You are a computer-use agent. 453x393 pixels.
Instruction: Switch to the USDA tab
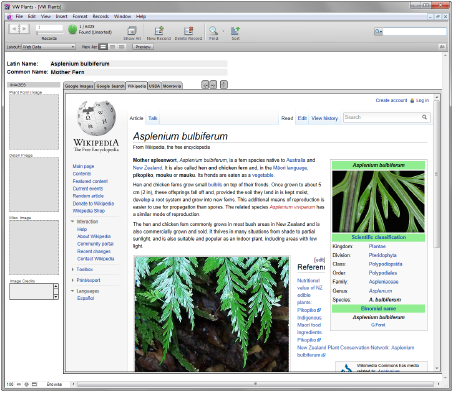pyautogui.click(x=154, y=86)
